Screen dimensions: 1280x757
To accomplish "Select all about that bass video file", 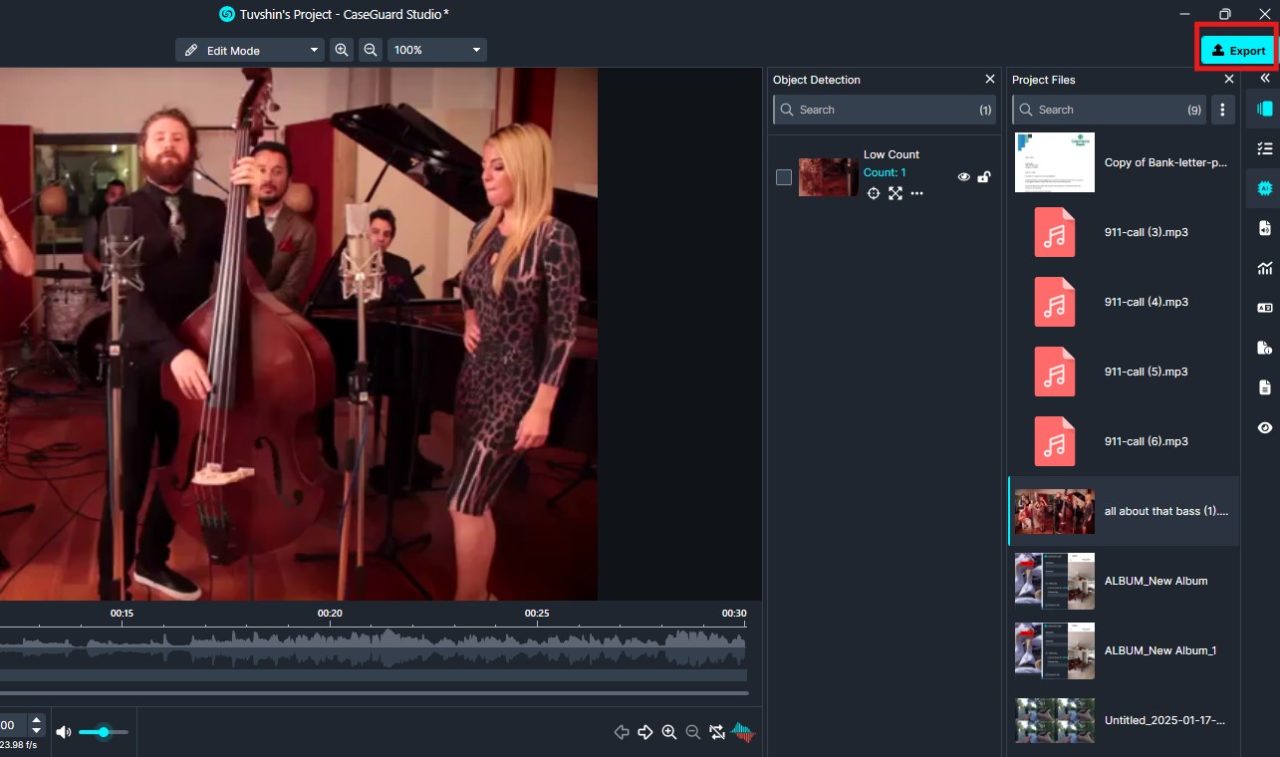I will [x=1124, y=511].
